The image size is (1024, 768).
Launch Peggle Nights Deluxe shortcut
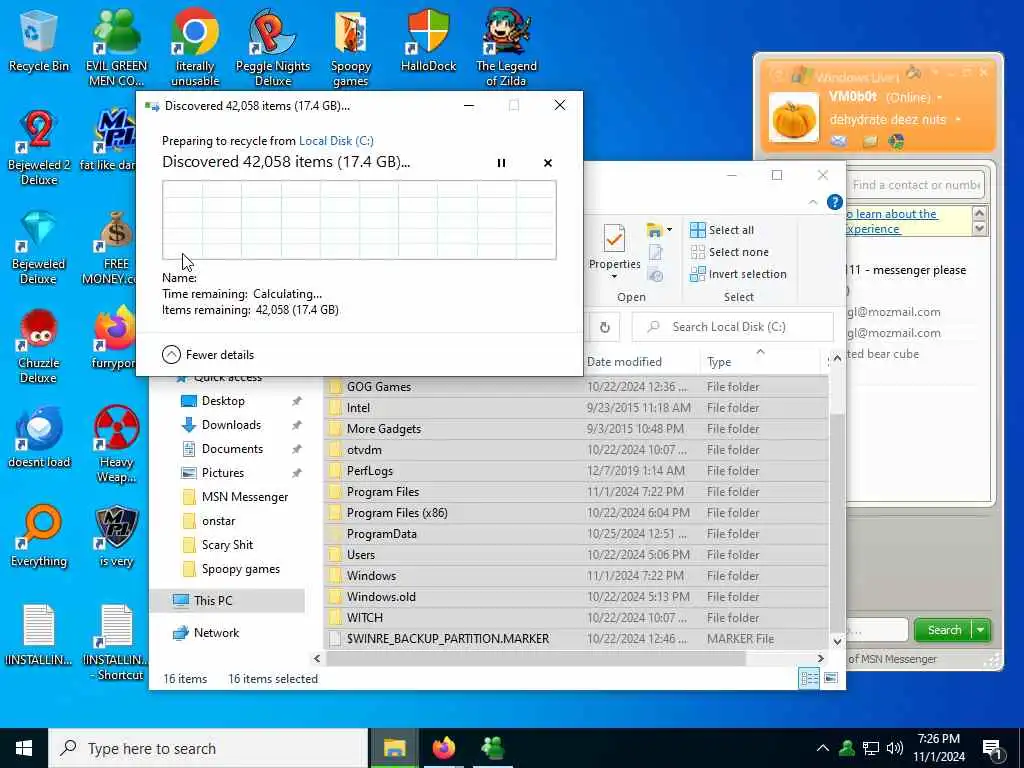click(273, 48)
